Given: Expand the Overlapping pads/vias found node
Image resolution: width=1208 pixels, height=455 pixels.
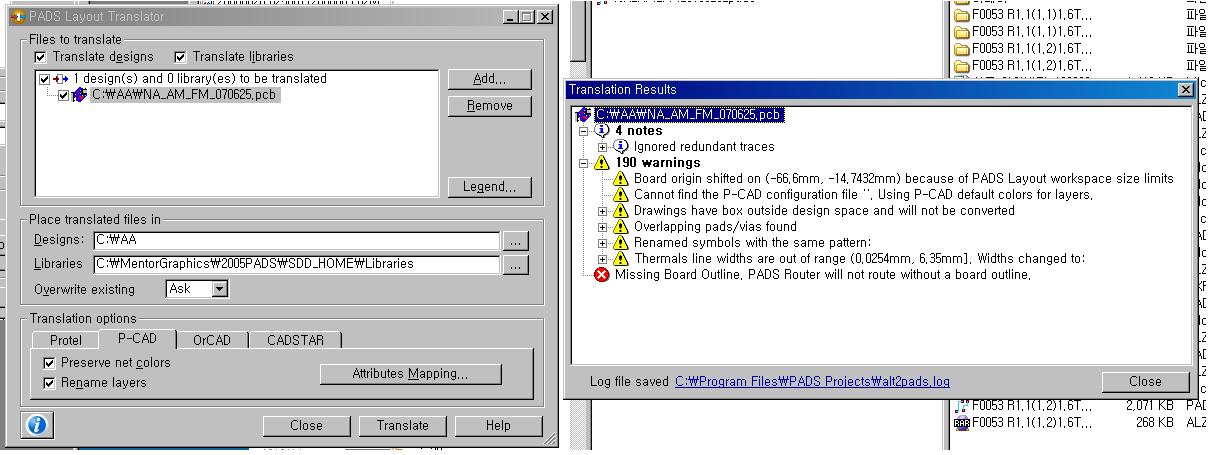Looking at the screenshot, I should 603,227.
